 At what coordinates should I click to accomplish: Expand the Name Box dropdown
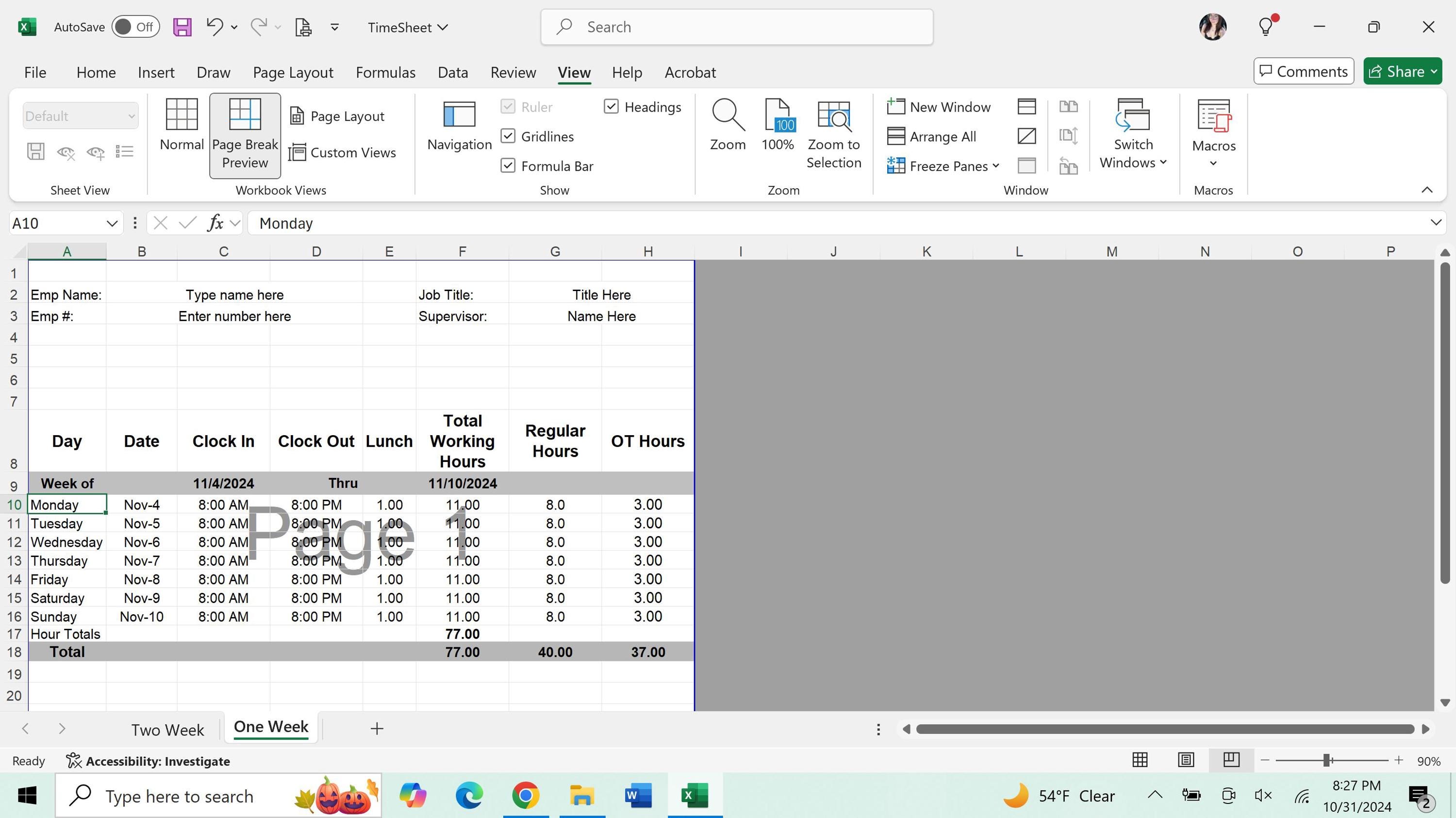point(112,224)
